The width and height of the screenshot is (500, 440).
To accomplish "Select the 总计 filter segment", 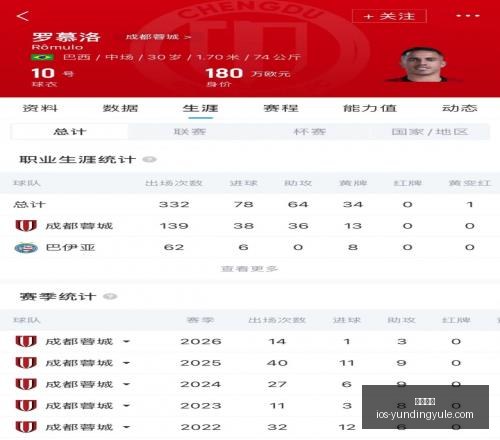I will (x=69, y=131).
